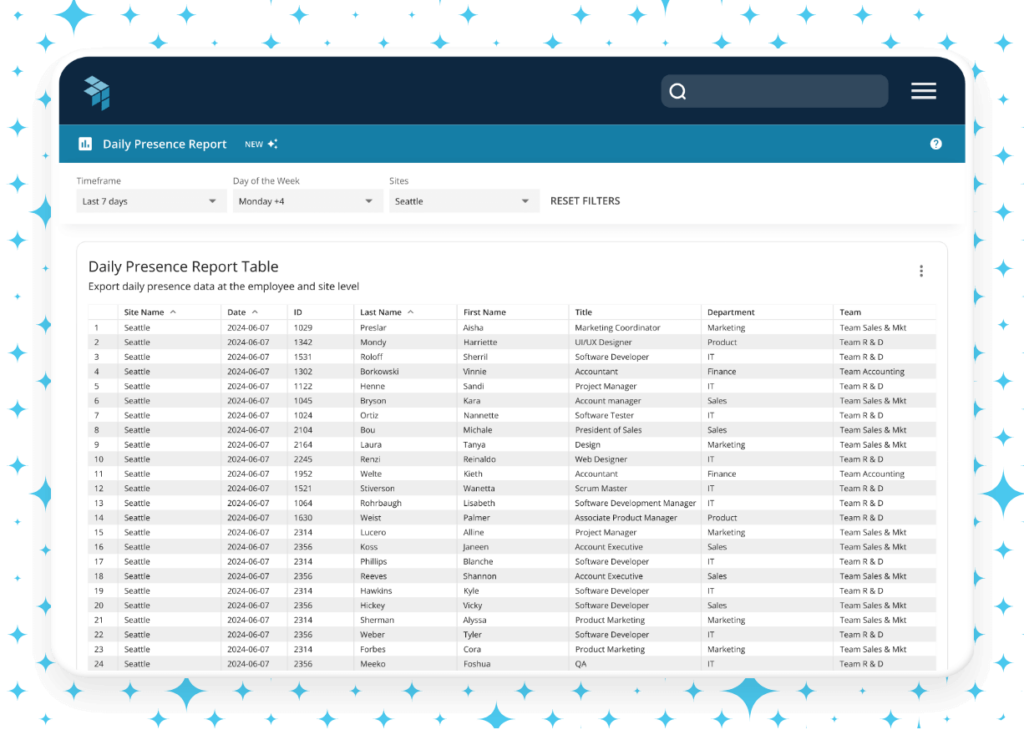Open the help question mark icon
The image size is (1024, 745).
pyautogui.click(x=936, y=143)
